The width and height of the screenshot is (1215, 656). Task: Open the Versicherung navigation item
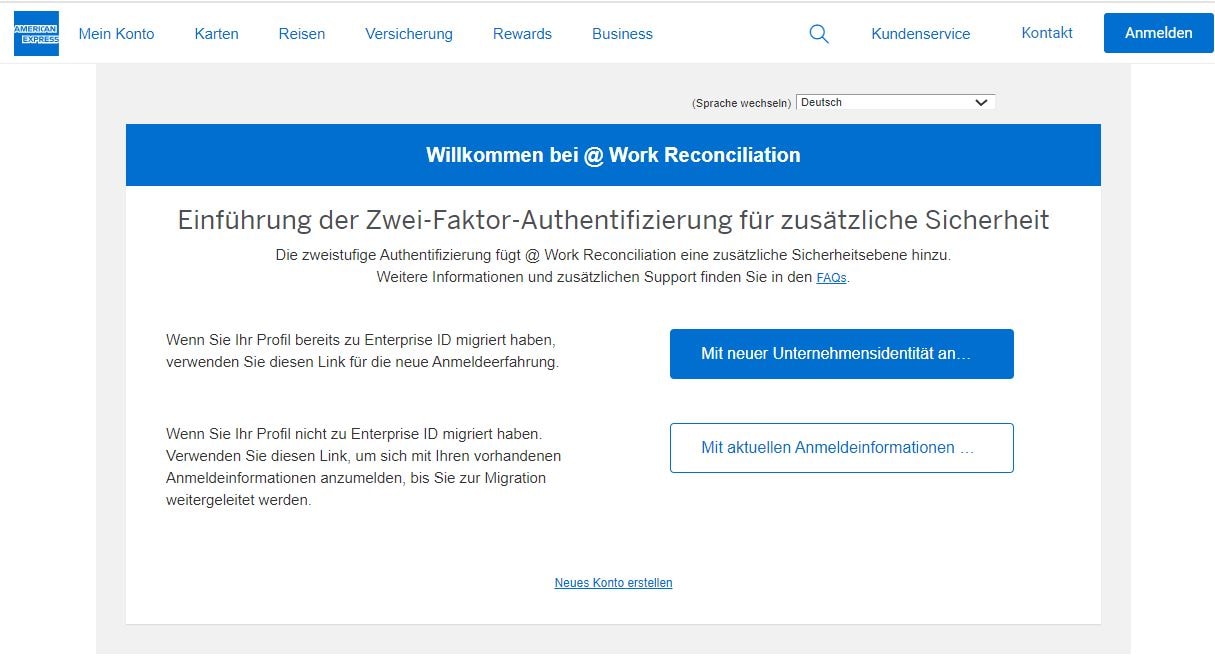click(x=408, y=34)
